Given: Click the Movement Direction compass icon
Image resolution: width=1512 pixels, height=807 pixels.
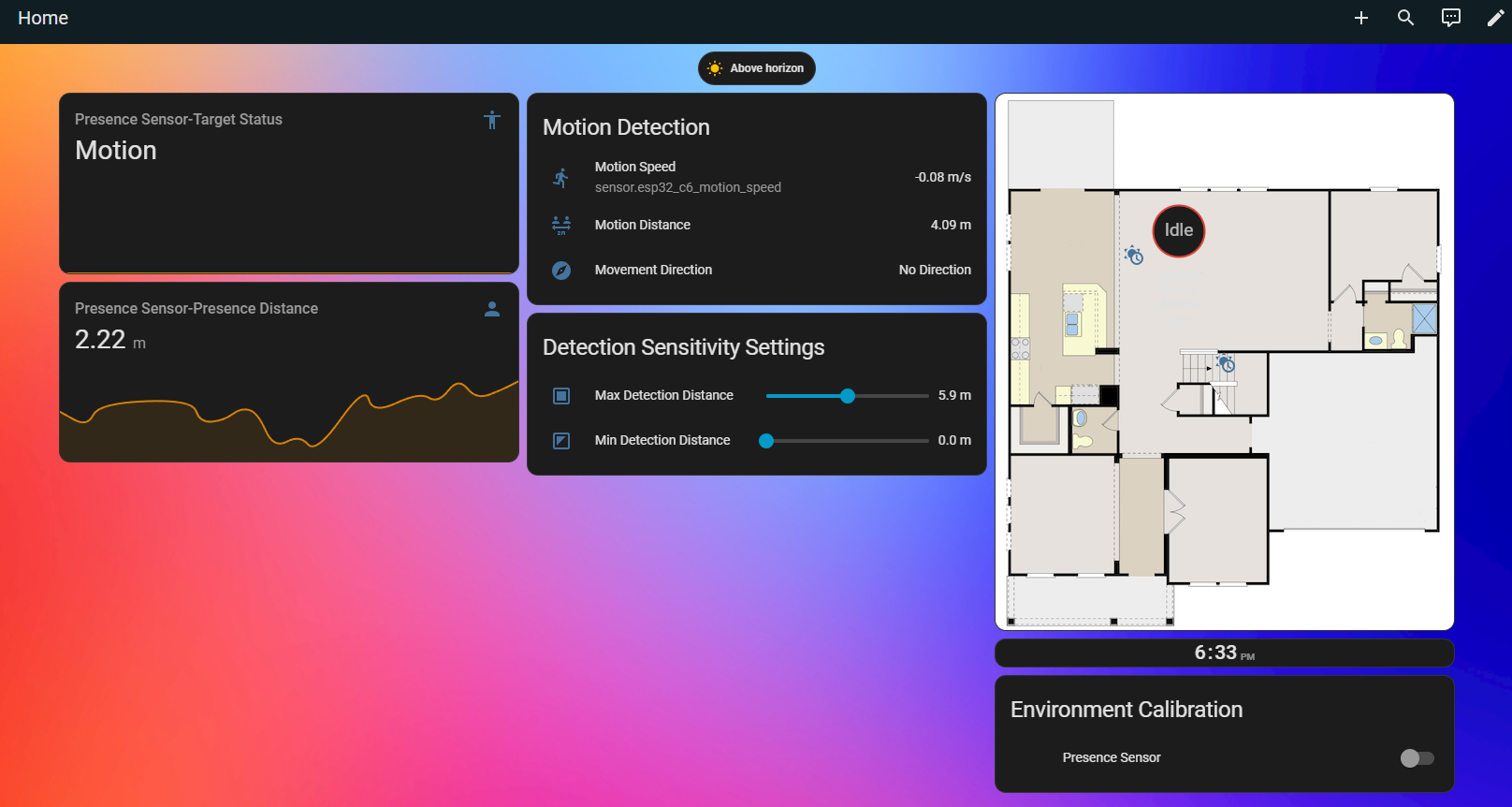Looking at the screenshot, I should 561,270.
